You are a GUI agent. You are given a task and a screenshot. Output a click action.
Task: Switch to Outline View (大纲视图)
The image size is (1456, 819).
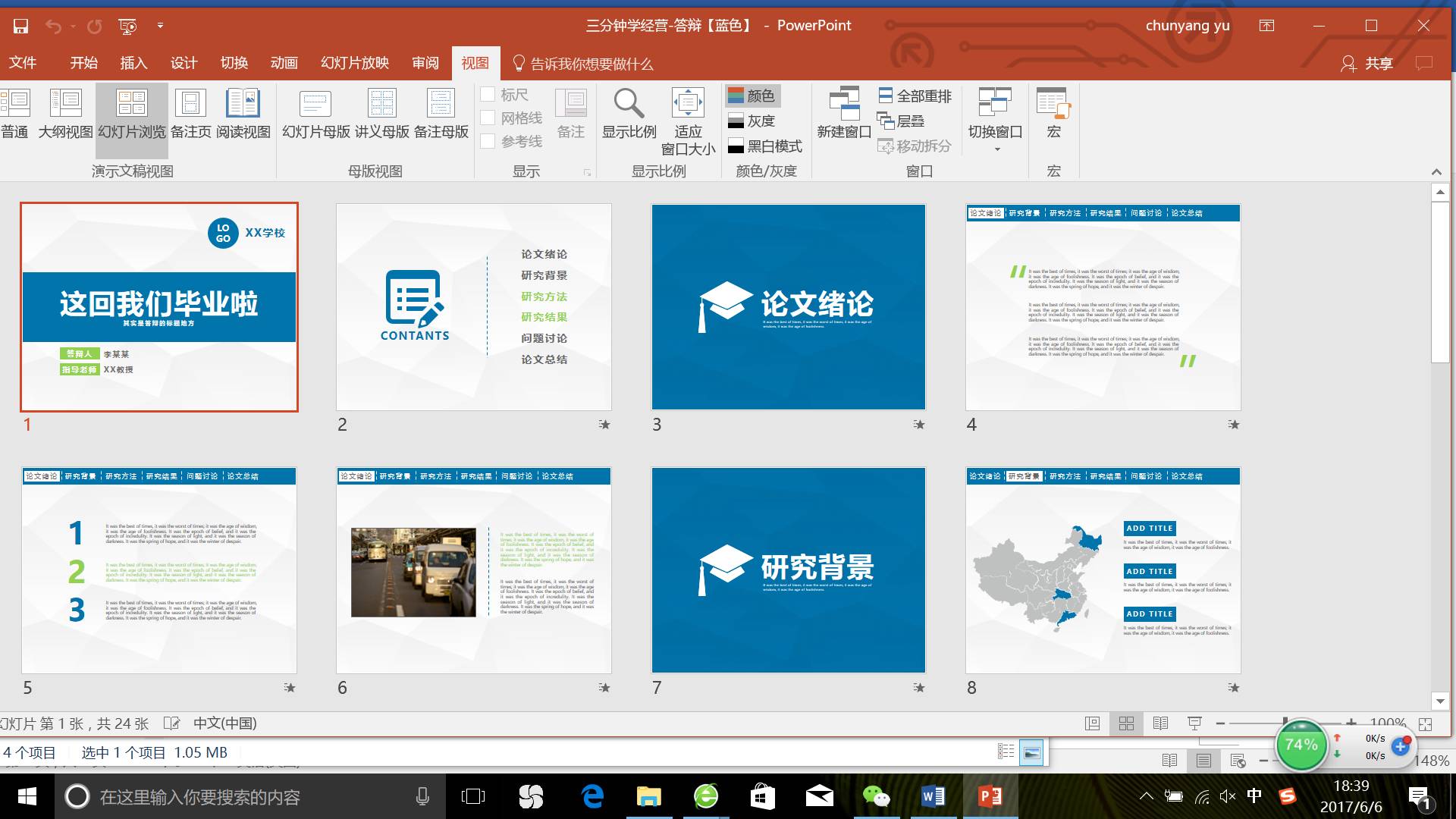coord(65,112)
